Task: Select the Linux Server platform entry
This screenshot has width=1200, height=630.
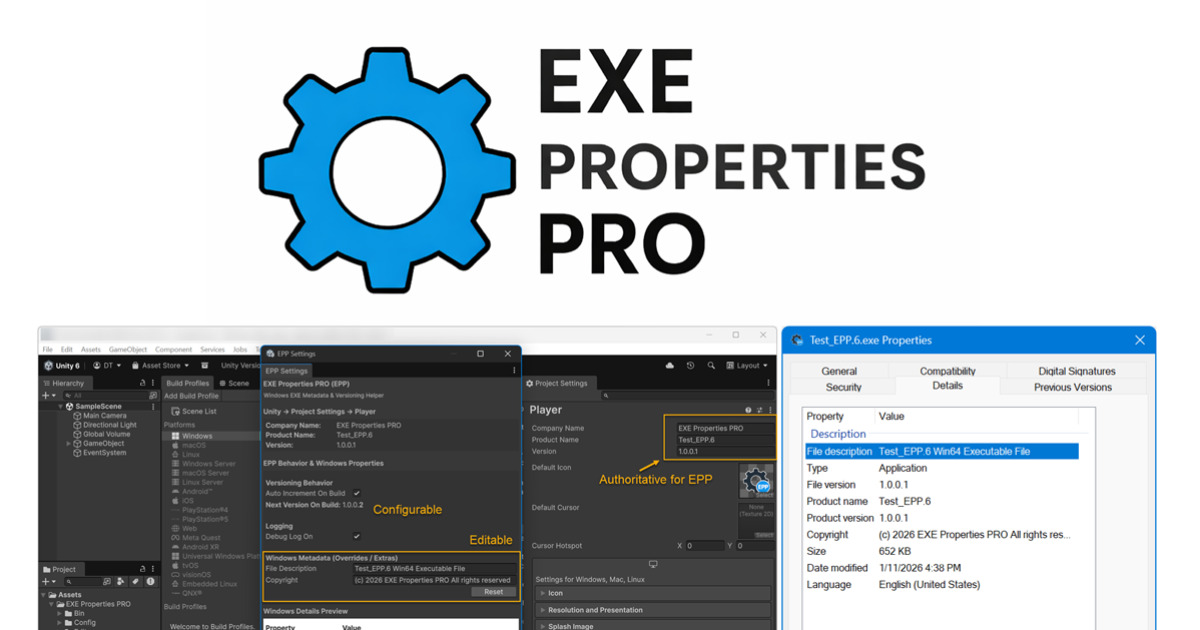Action: pos(196,482)
